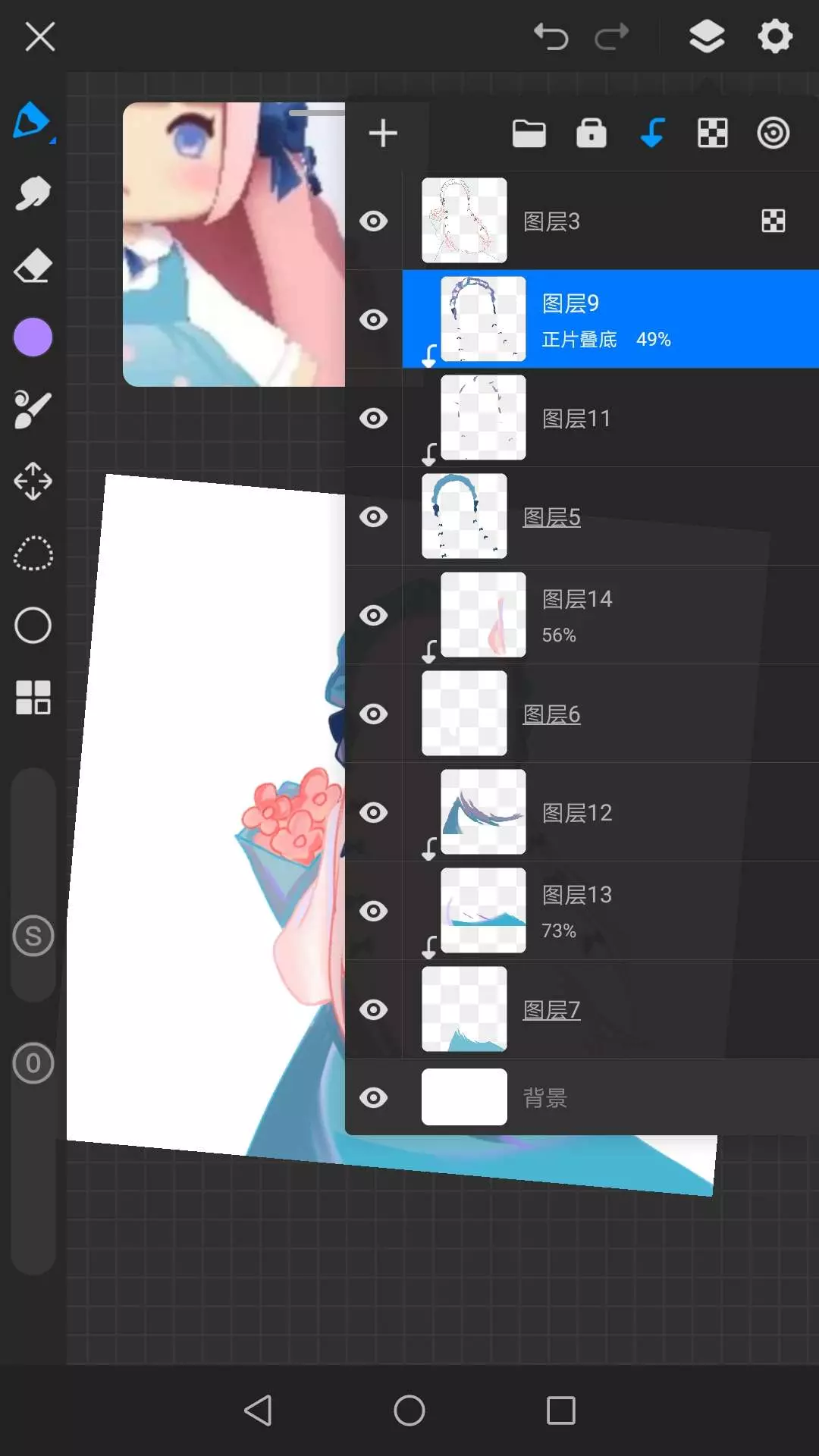Screen dimensions: 819x1456
Task: Choose the move transform tool
Action: coord(33,482)
